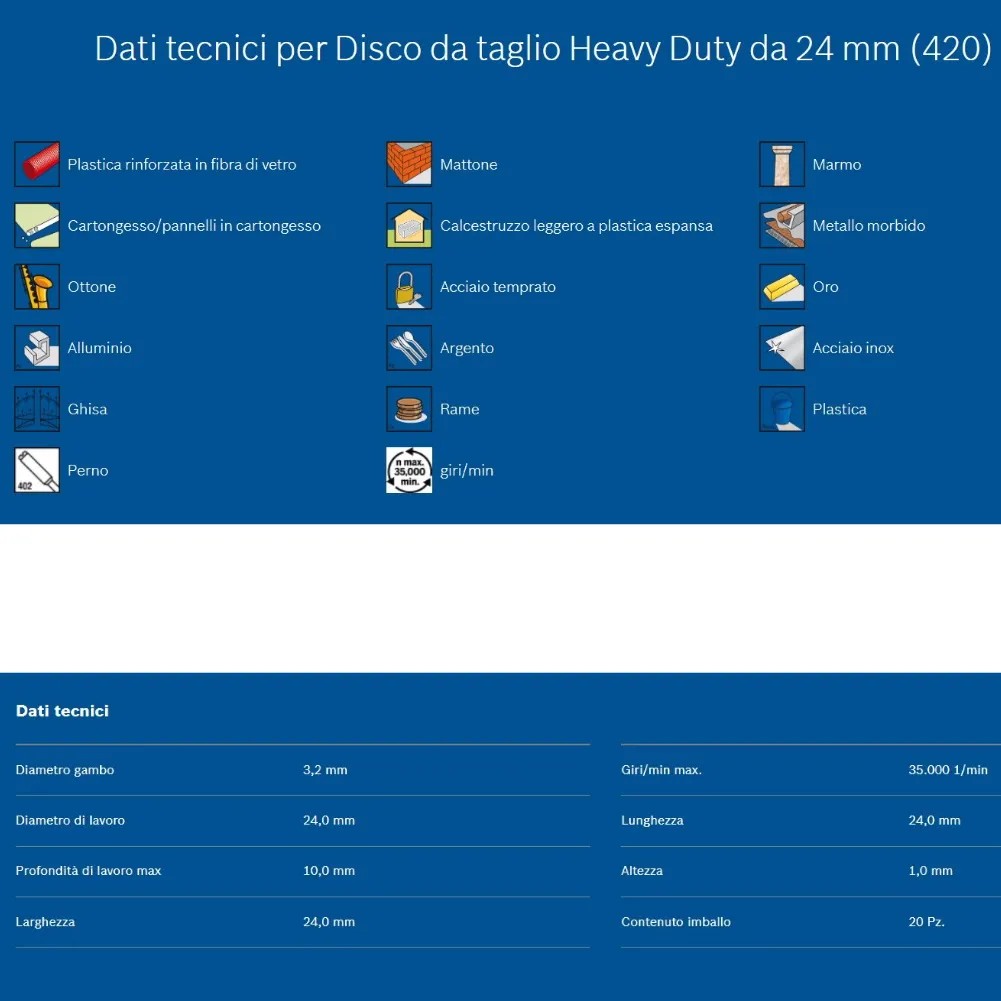
Task: Click the Metallo morbido icon
Action: click(781, 226)
